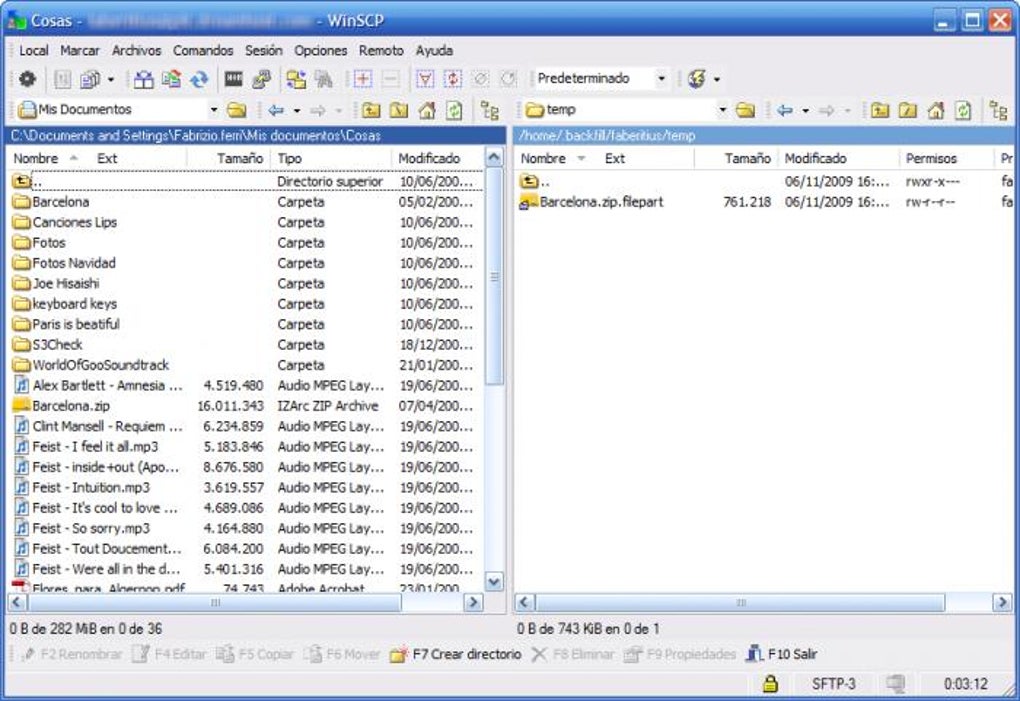Click local panel horizontal scrollbar right arrow
This screenshot has height=701, width=1020.
tap(474, 603)
